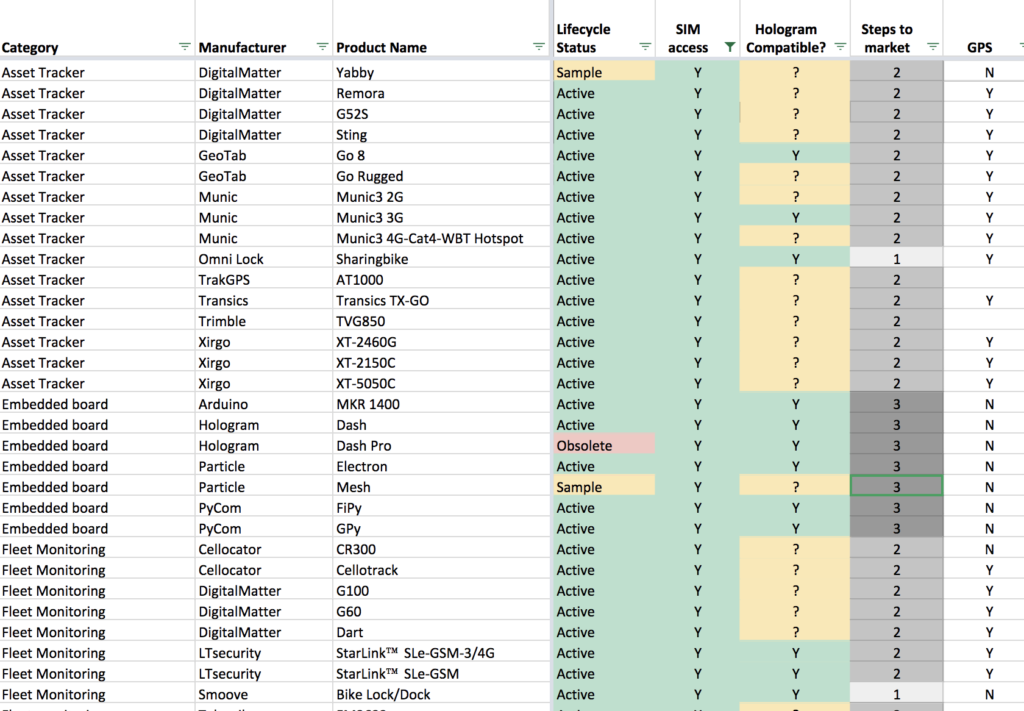Select the Munic3 2G cell
The width and height of the screenshot is (1024, 711).
[x=441, y=197]
